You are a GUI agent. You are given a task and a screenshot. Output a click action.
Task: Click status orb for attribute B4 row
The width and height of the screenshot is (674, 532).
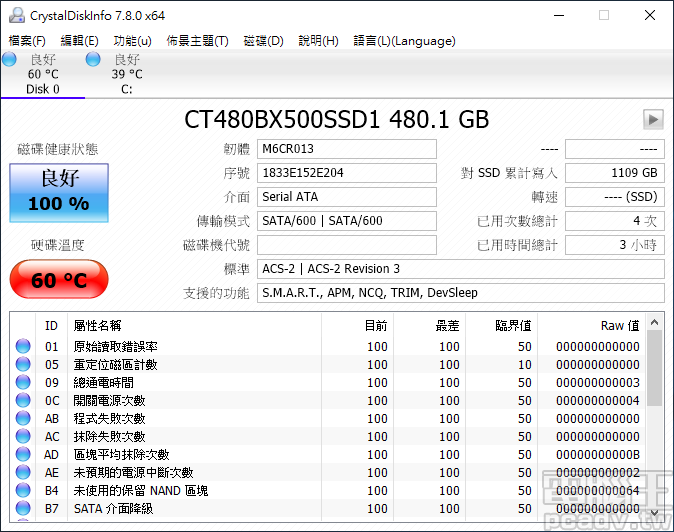pyautogui.click(x=23, y=491)
